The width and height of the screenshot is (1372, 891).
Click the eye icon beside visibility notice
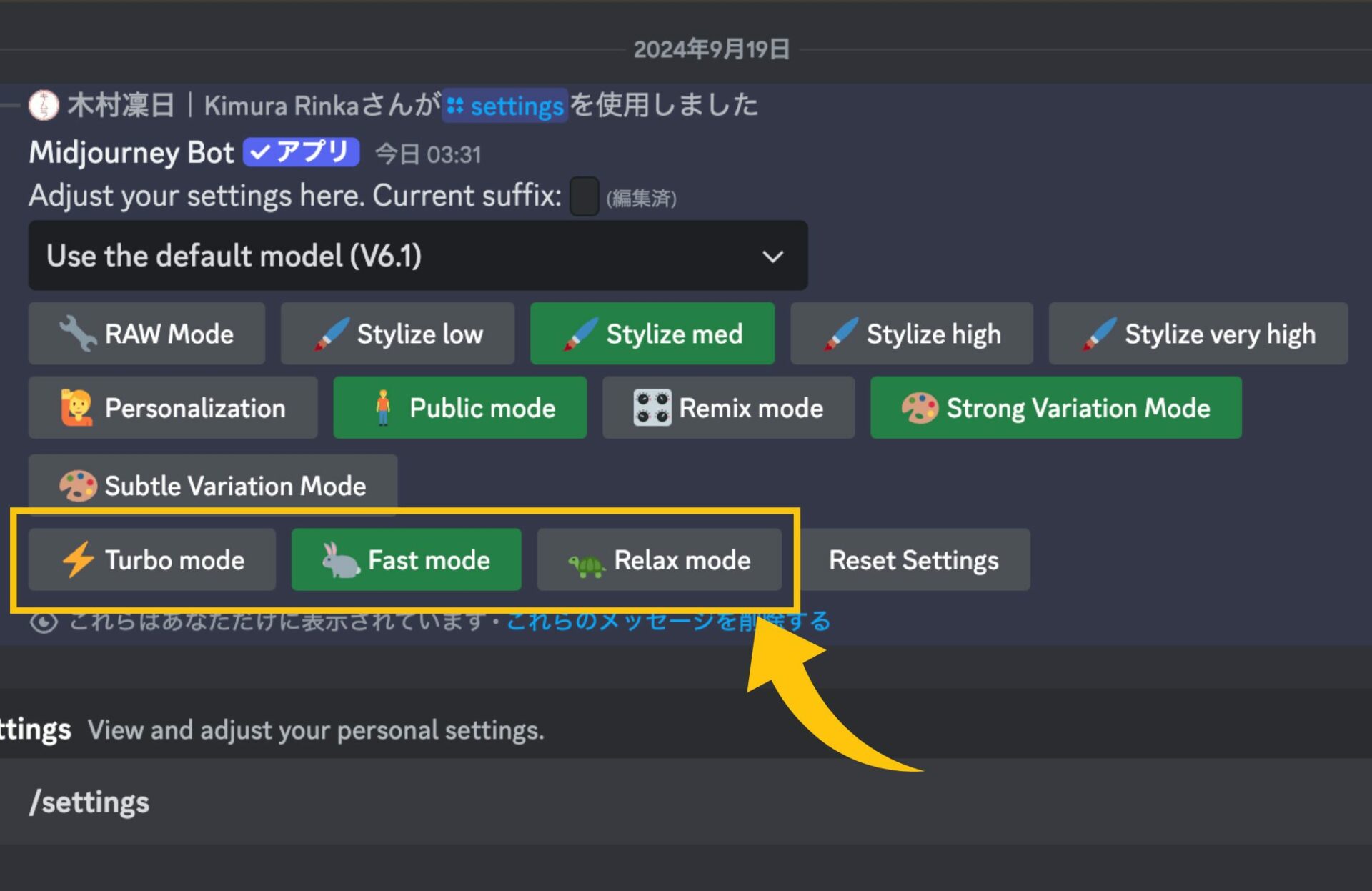pyautogui.click(x=44, y=622)
